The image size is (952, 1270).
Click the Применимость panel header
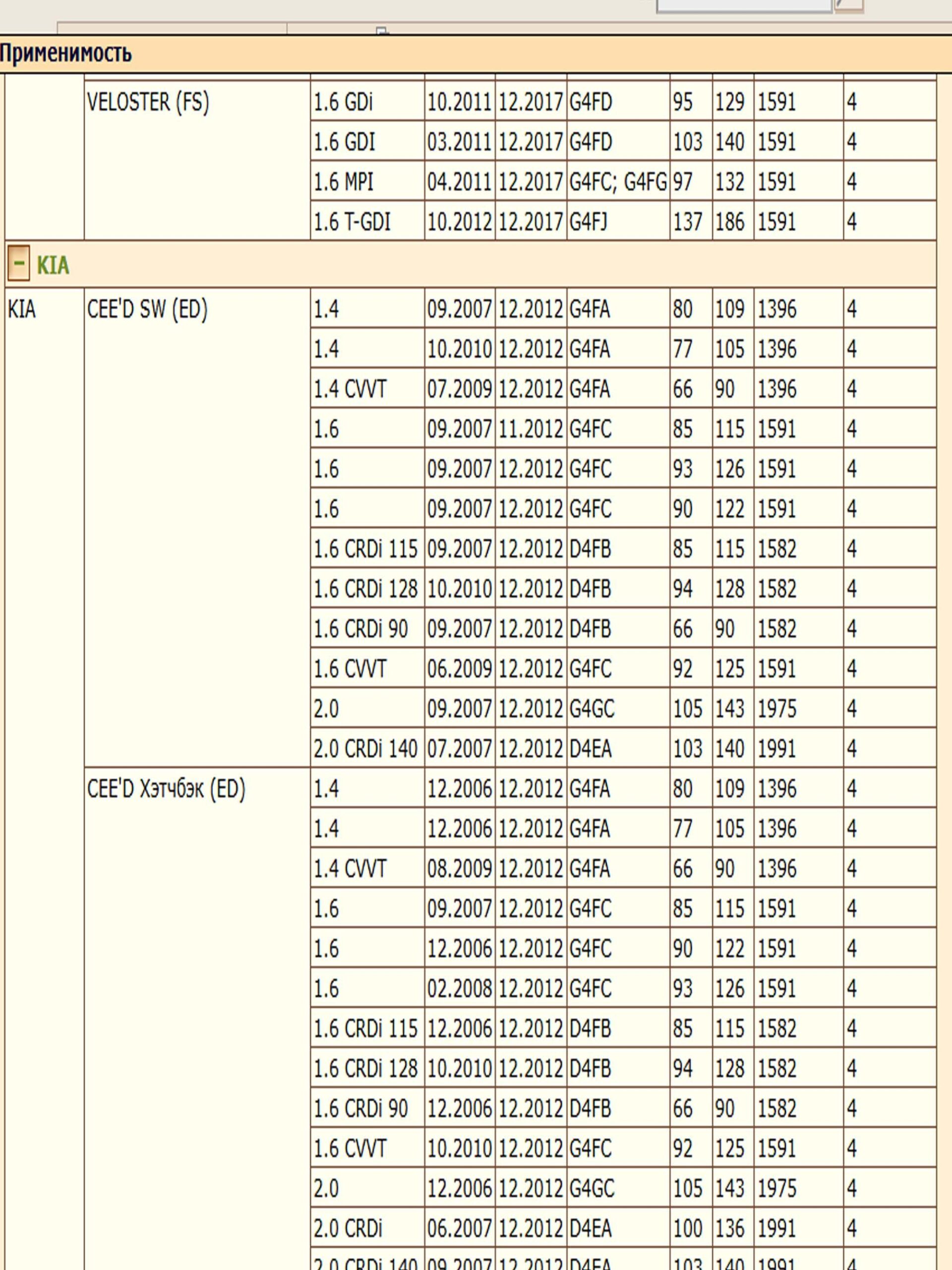(66, 54)
